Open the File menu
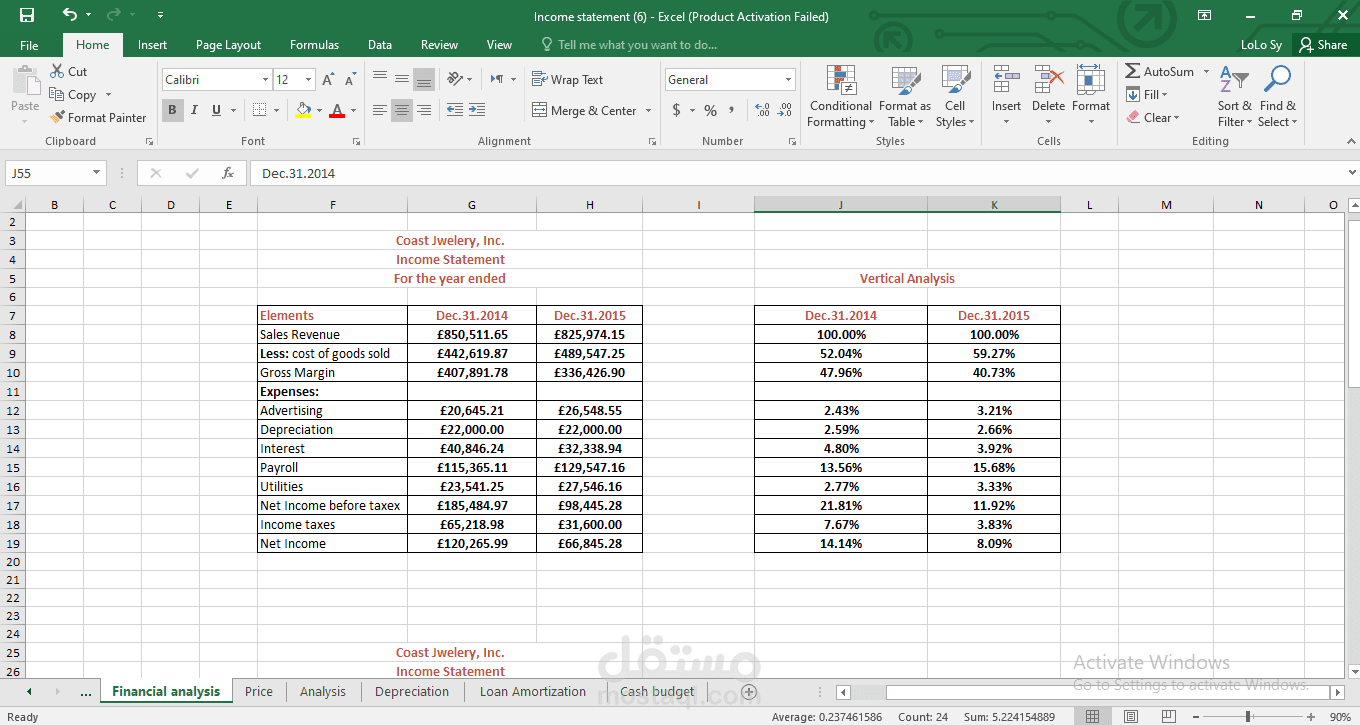 pyautogui.click(x=29, y=45)
